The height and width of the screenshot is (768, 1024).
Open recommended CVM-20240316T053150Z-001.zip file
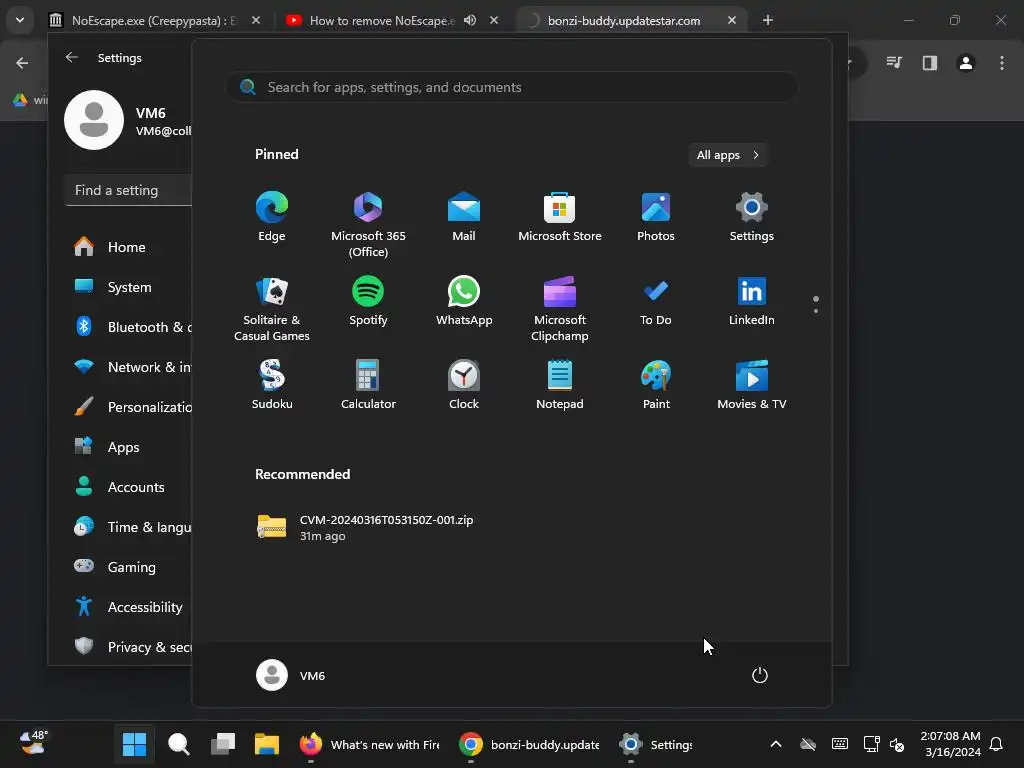tap(366, 528)
